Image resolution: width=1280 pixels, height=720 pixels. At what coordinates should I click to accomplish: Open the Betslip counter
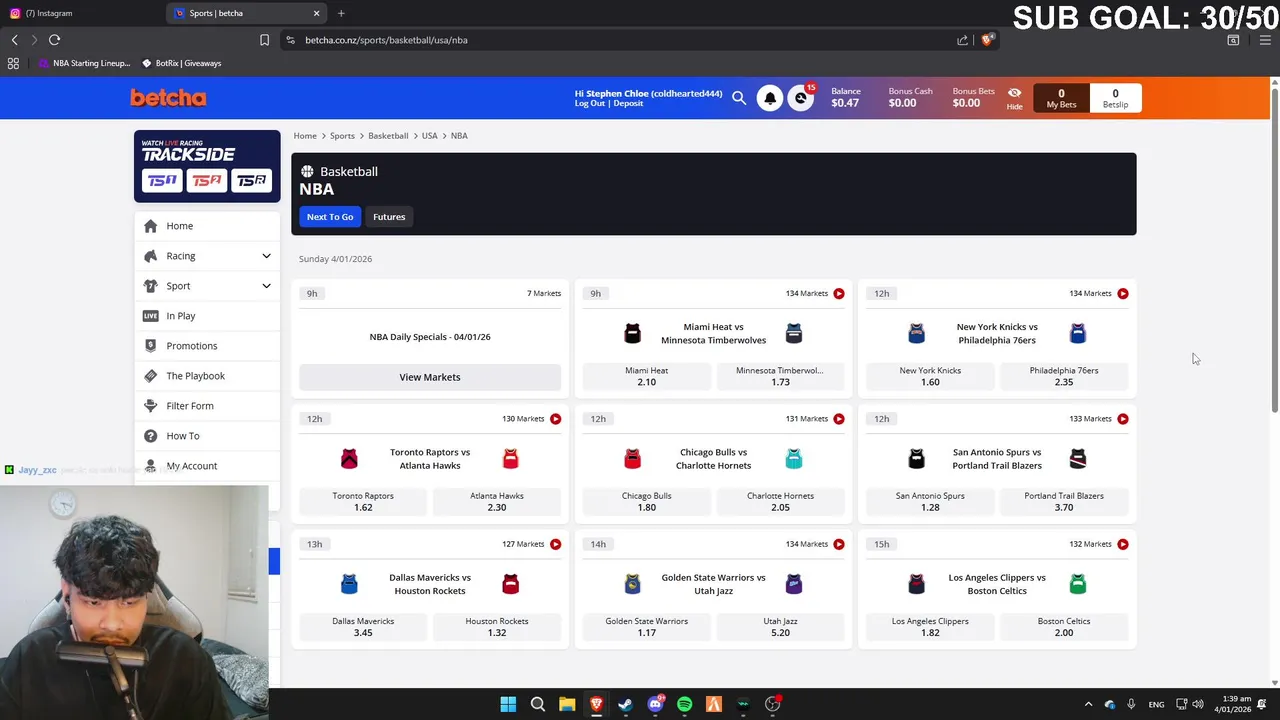[x=1115, y=98]
